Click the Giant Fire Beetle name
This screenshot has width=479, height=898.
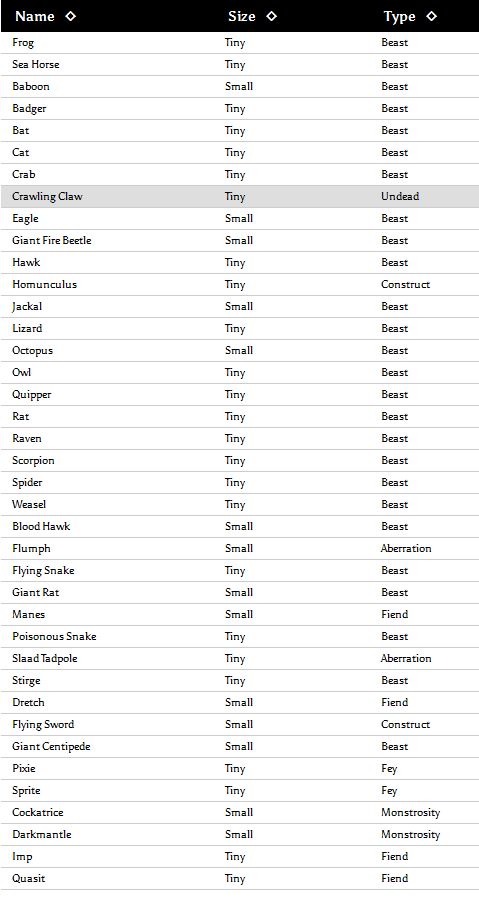click(52, 241)
